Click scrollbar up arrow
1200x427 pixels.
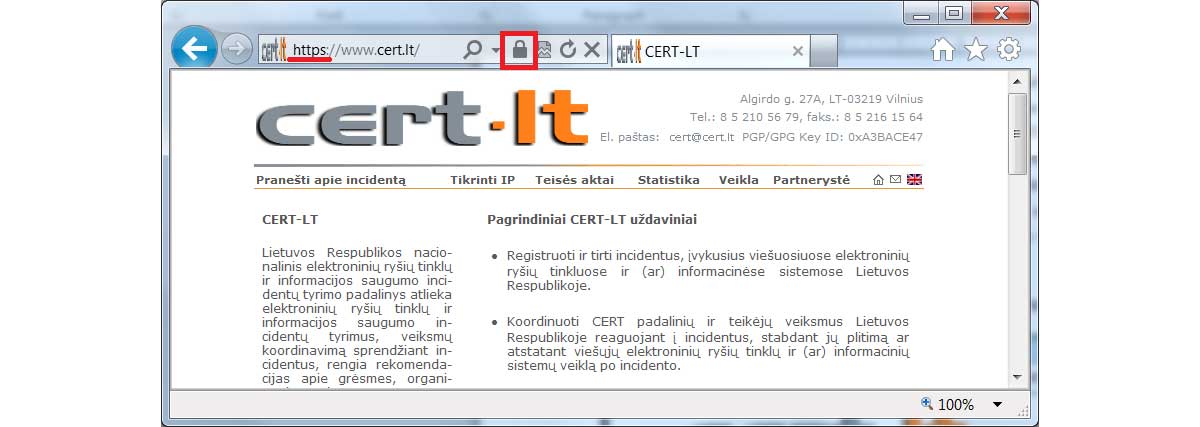[x=1017, y=81]
